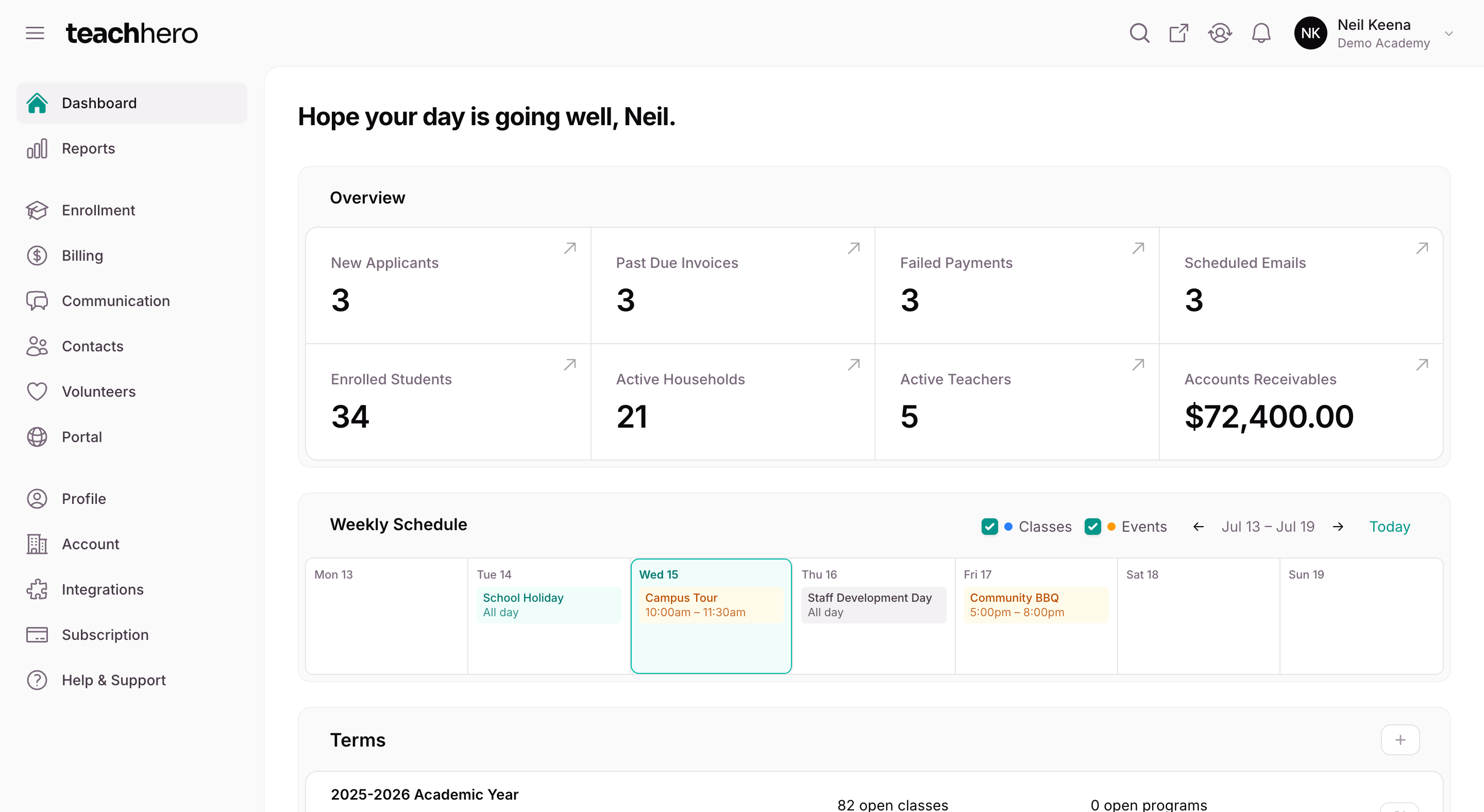
Task: Select the Sat 18 day column
Action: click(1198, 616)
